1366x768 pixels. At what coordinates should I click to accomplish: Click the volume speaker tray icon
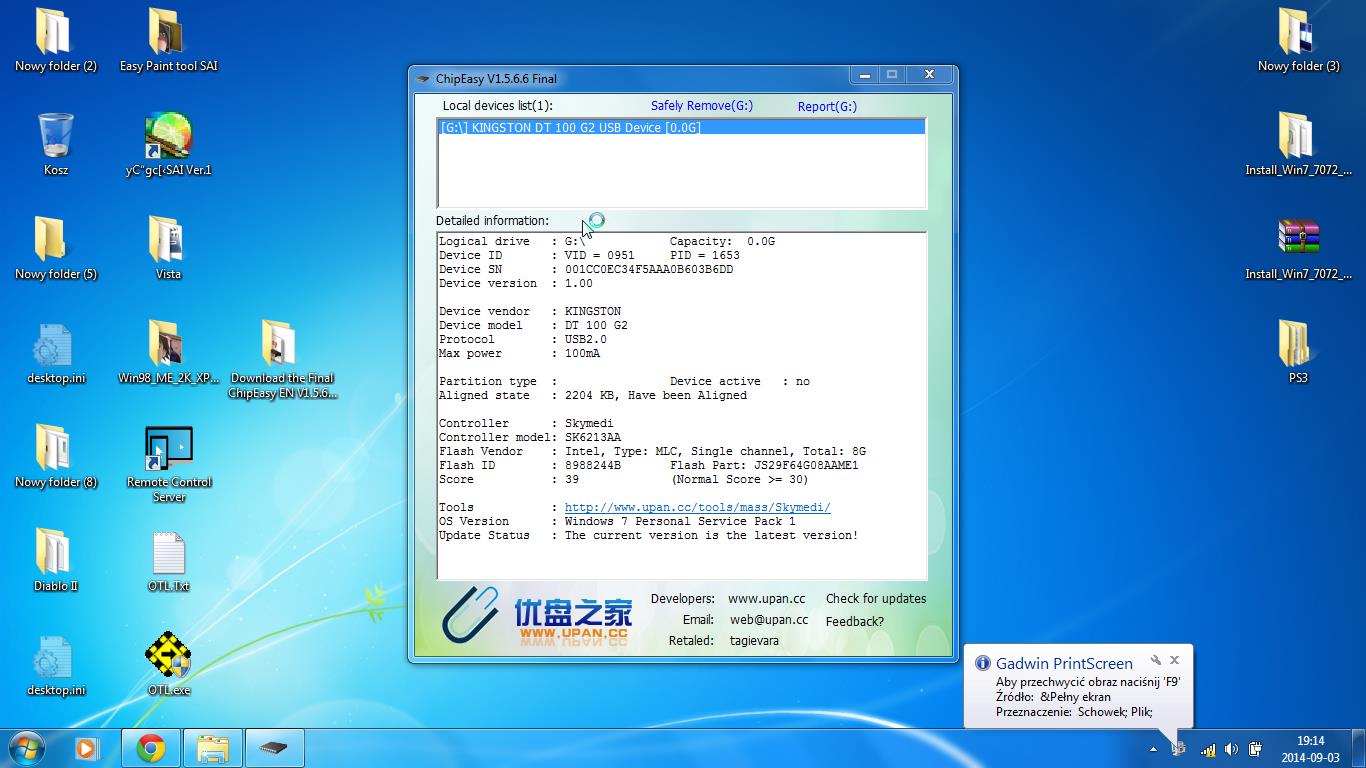(x=1231, y=749)
